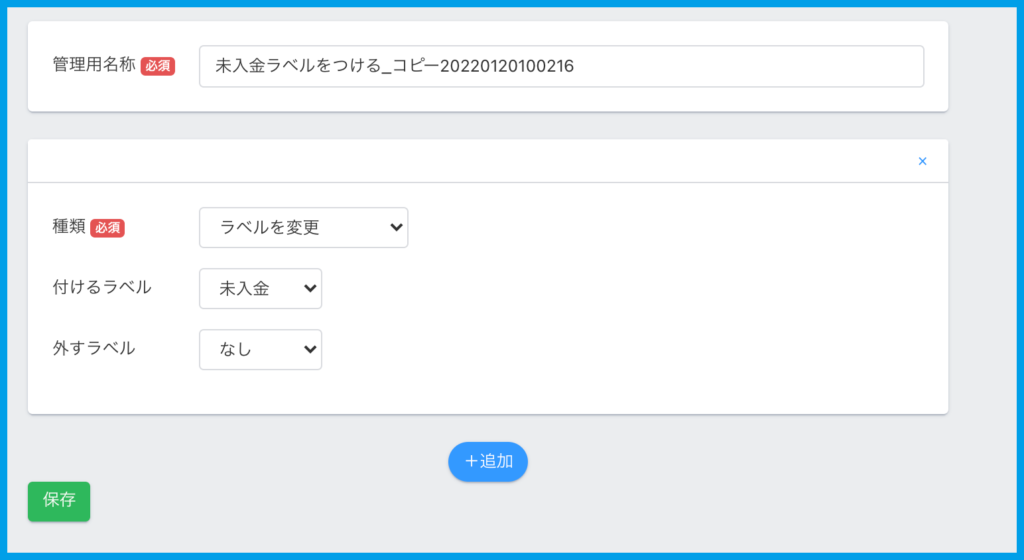
Task: Click the 外すラベル label text
Action: (94, 349)
